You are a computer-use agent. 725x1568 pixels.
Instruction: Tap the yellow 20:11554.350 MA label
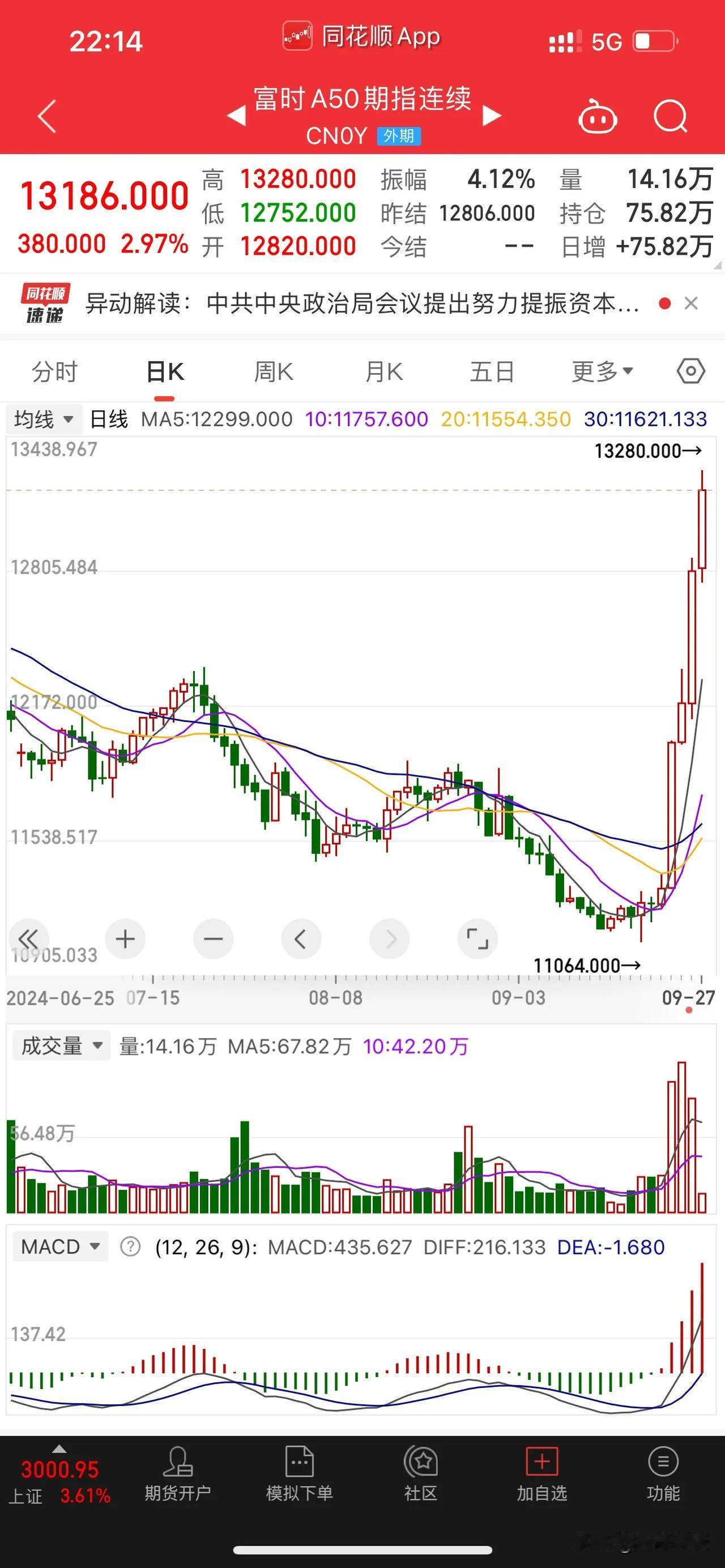click(506, 419)
